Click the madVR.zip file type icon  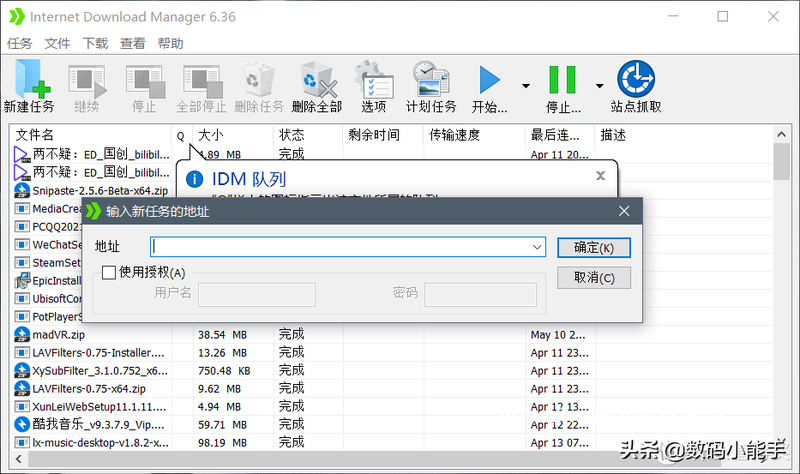pyautogui.click(x=22, y=335)
